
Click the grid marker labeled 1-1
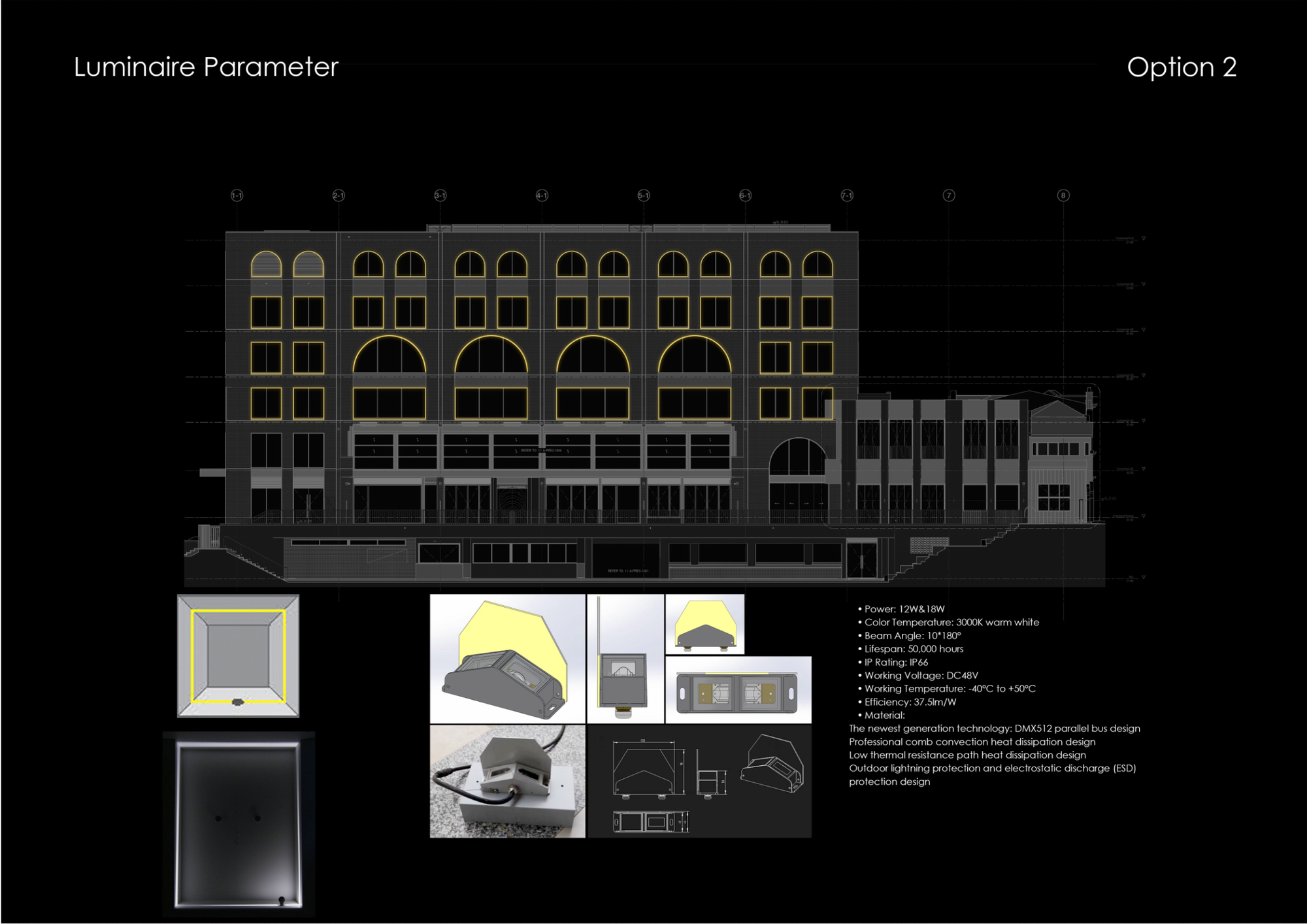[237, 195]
